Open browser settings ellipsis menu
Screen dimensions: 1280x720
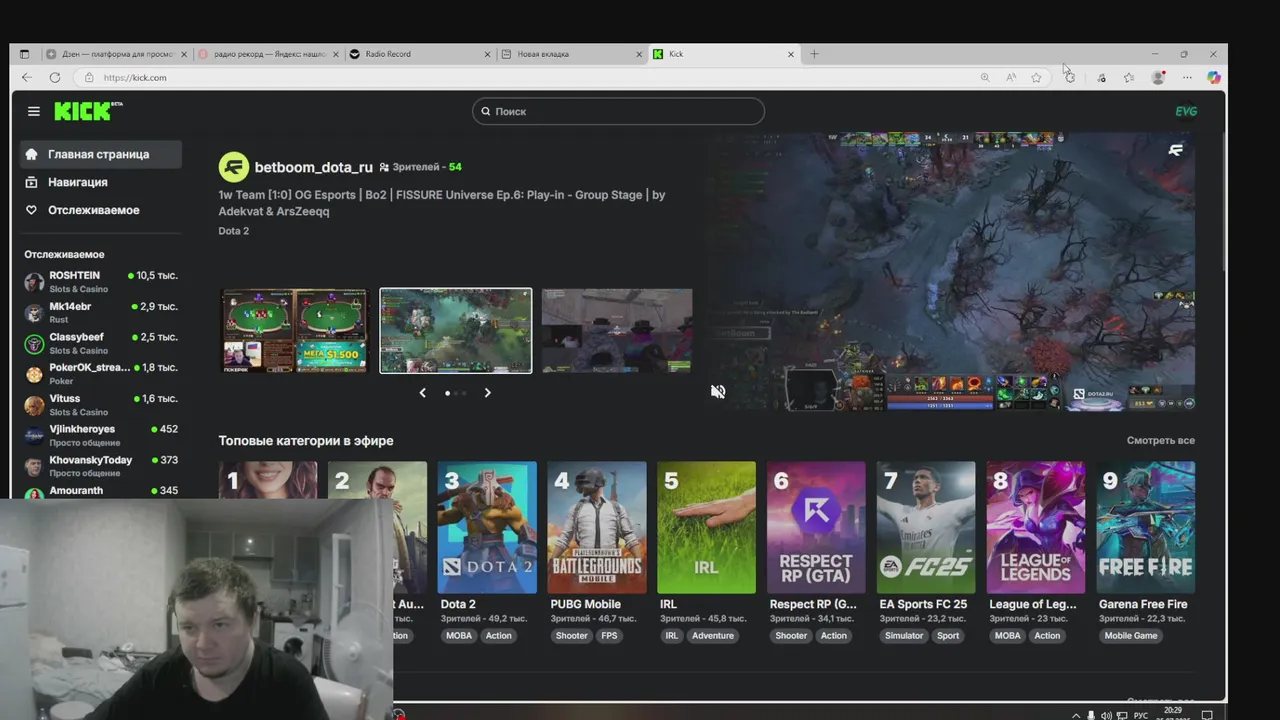(1187, 77)
